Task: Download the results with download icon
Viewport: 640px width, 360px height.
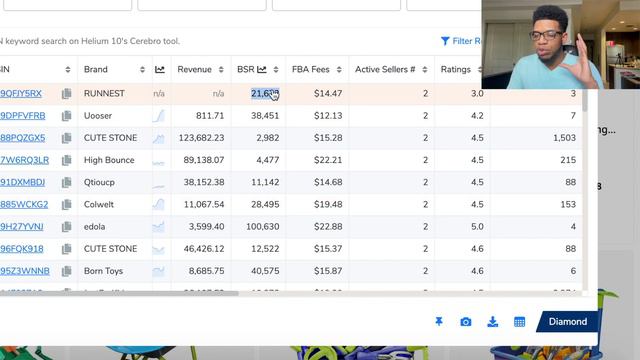Action: [493, 322]
